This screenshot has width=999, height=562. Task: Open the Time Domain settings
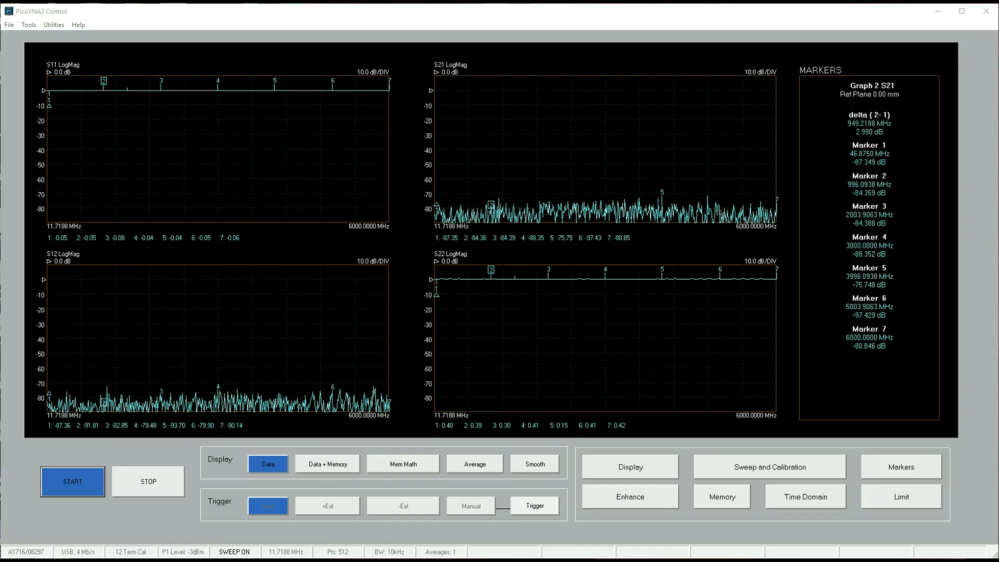[805, 497]
